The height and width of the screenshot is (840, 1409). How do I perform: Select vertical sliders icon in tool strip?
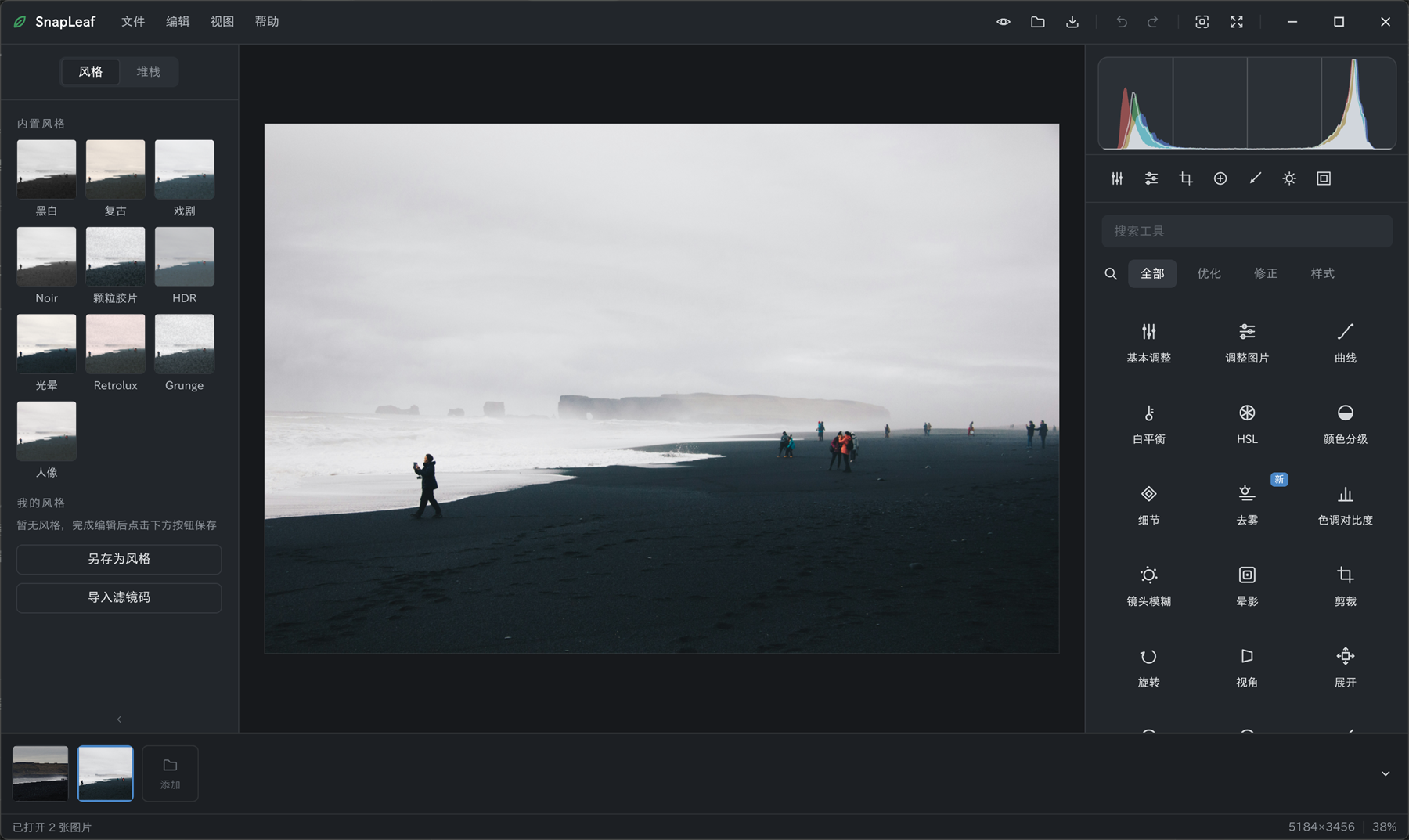click(x=1117, y=178)
